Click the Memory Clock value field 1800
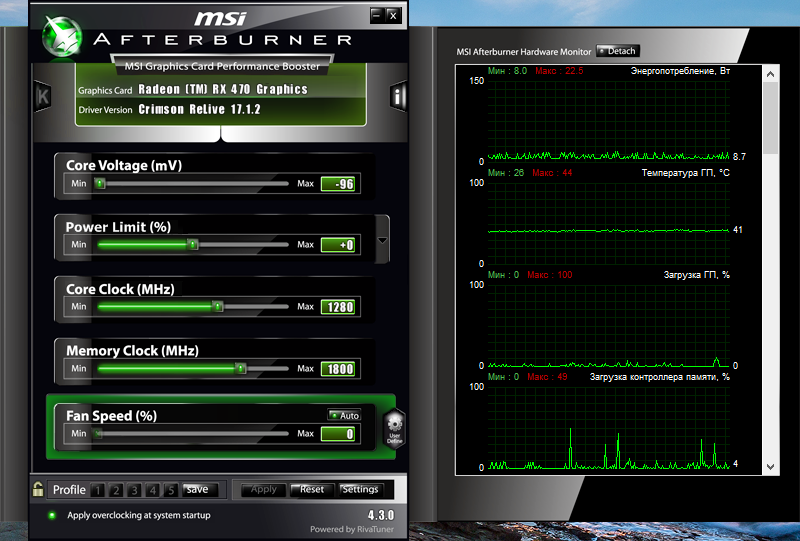This screenshot has height=541, width=800. (x=338, y=368)
